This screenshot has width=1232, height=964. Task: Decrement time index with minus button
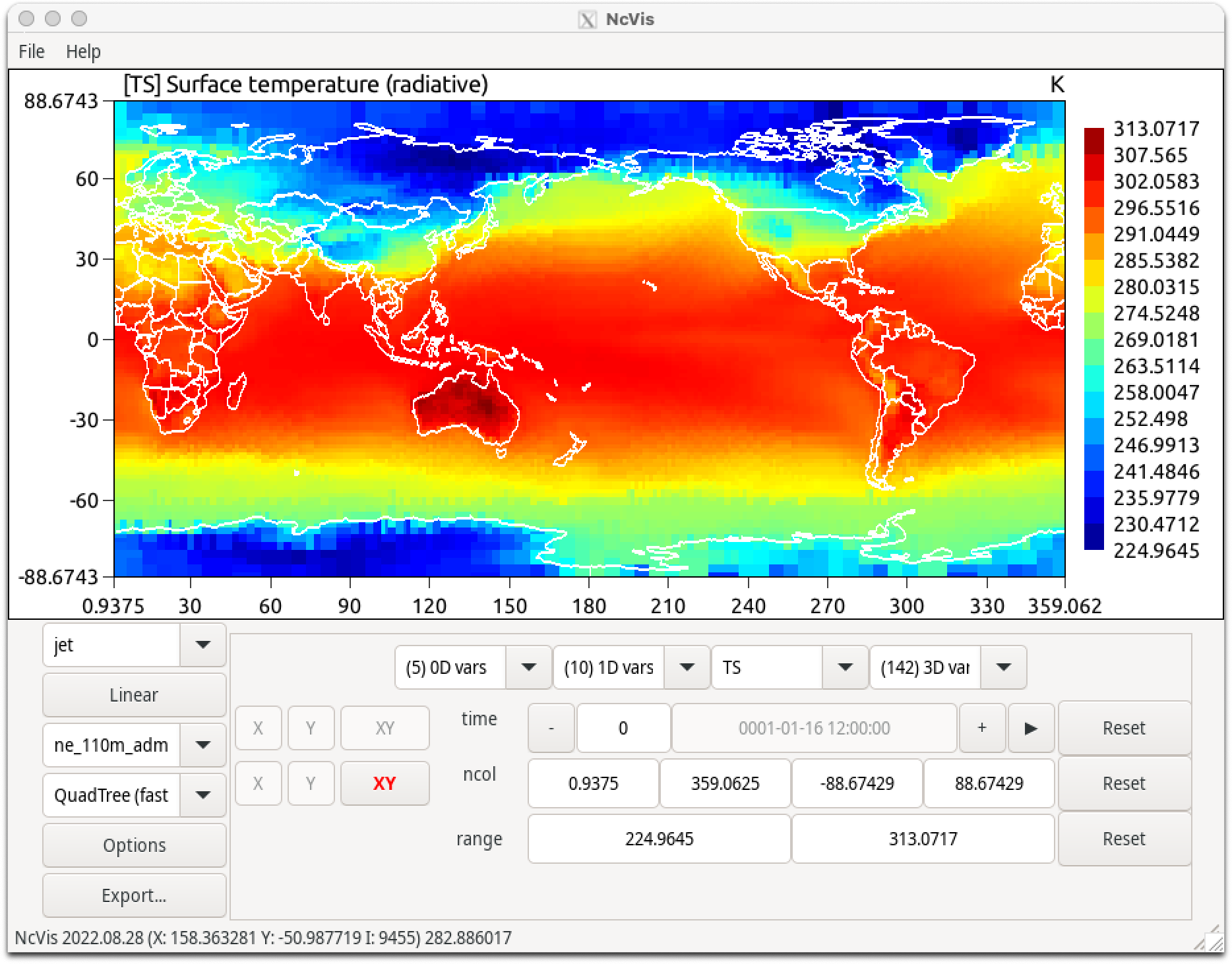point(551,728)
